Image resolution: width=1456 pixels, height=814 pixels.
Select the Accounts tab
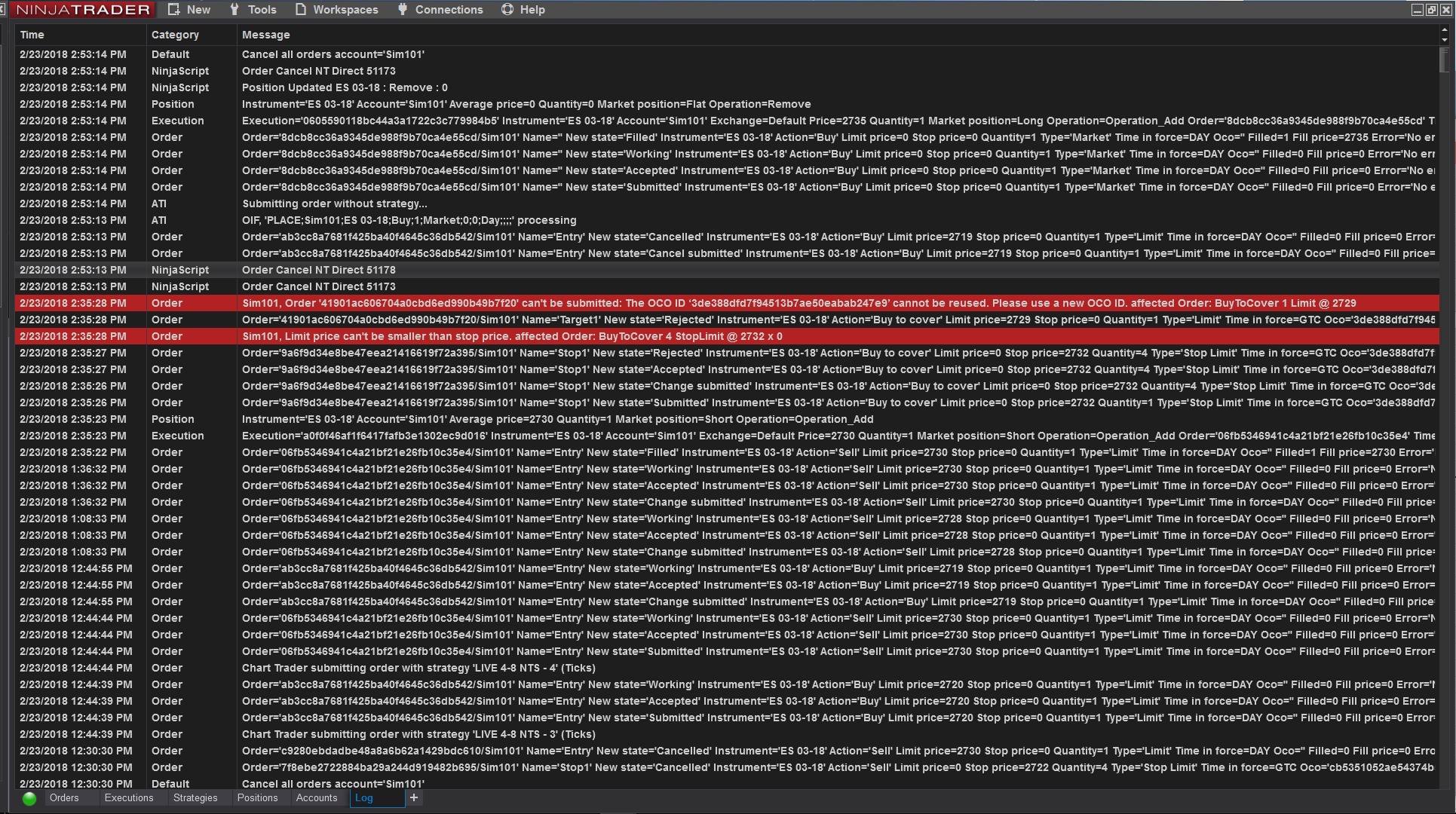(x=317, y=798)
